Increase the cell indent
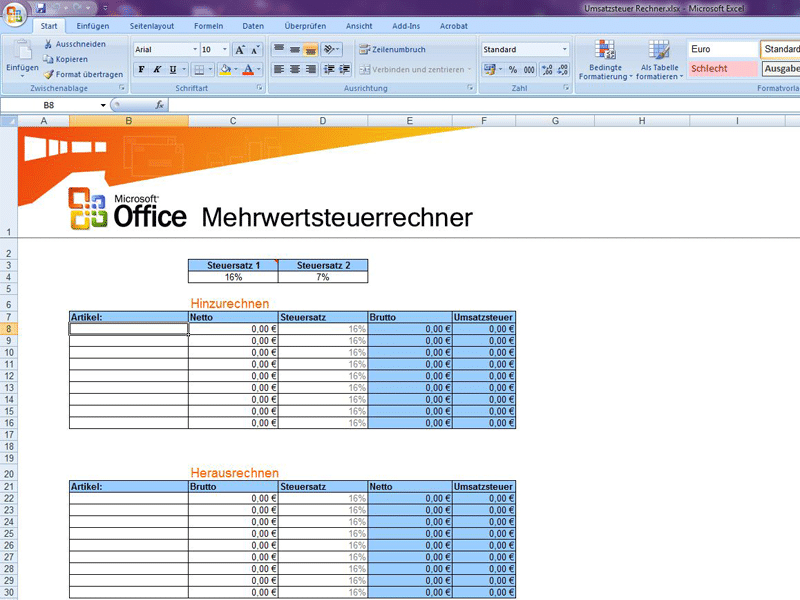This screenshot has width=800, height=600. click(x=344, y=69)
